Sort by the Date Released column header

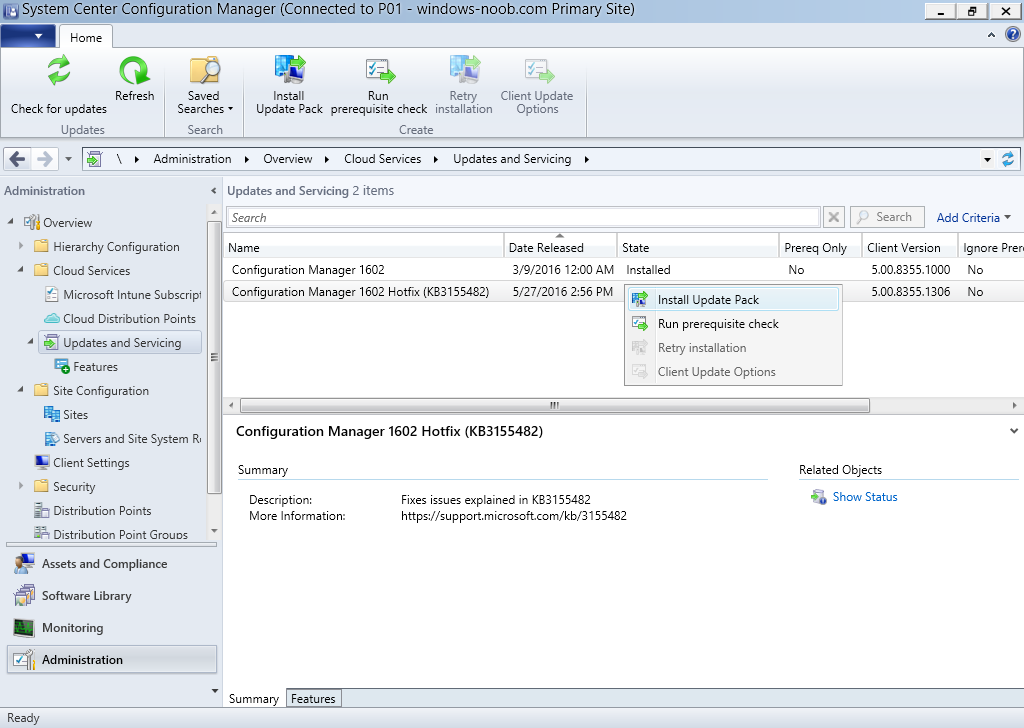coord(560,247)
